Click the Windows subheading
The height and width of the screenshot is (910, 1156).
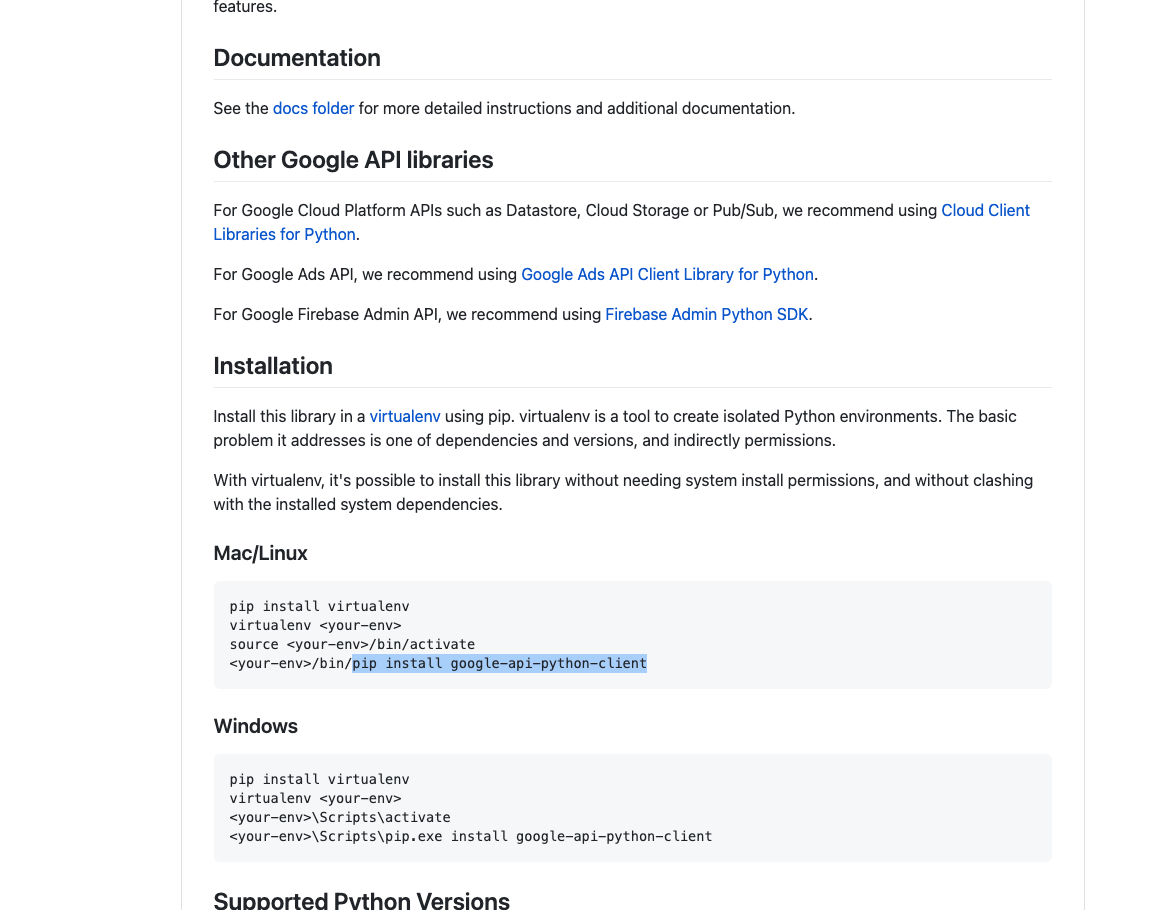point(255,726)
